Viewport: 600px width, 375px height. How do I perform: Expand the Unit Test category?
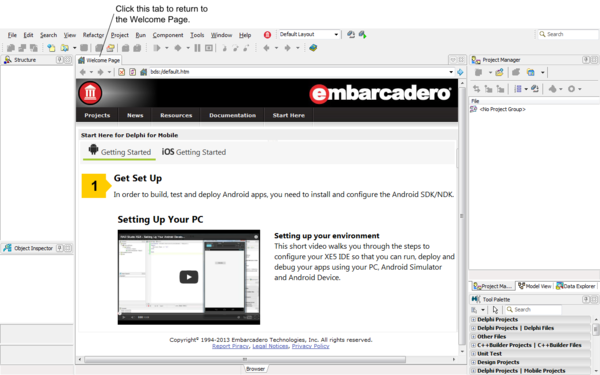point(473,354)
